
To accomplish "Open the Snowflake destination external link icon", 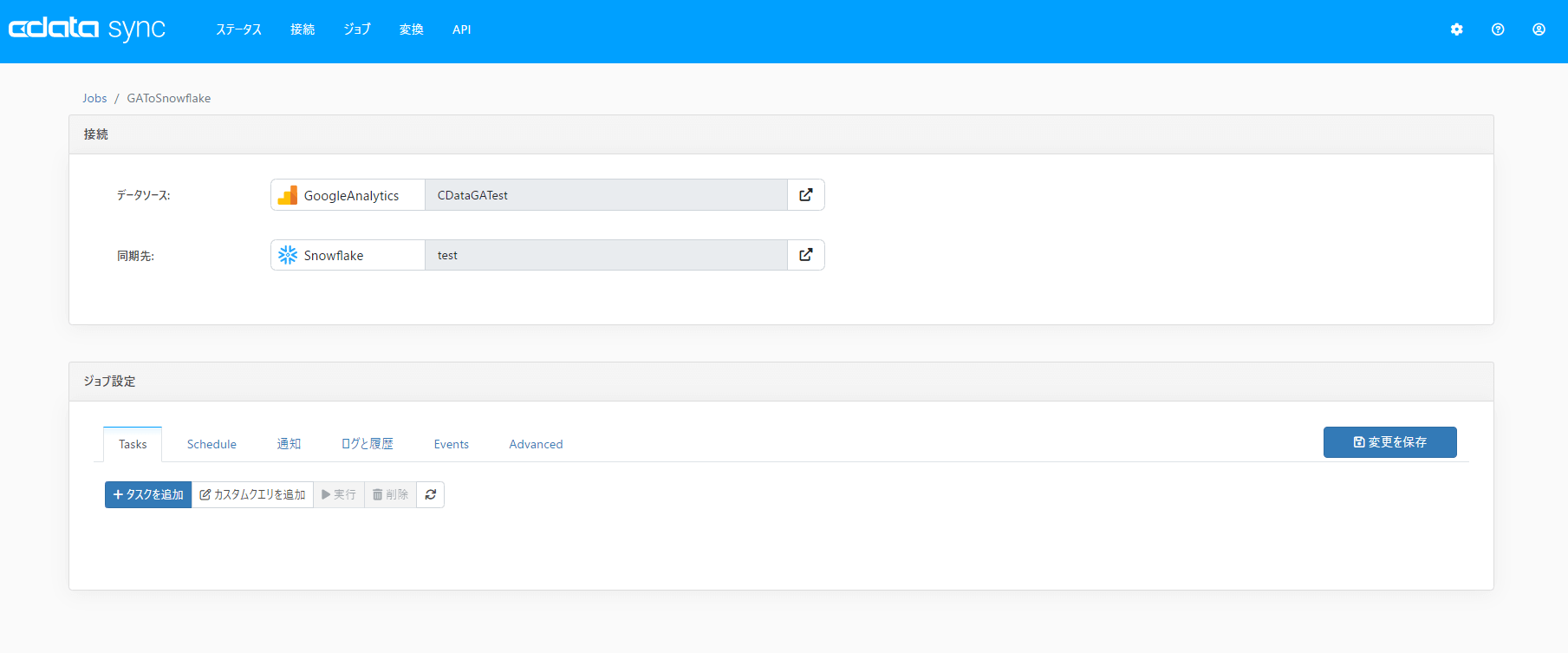I will [x=806, y=255].
